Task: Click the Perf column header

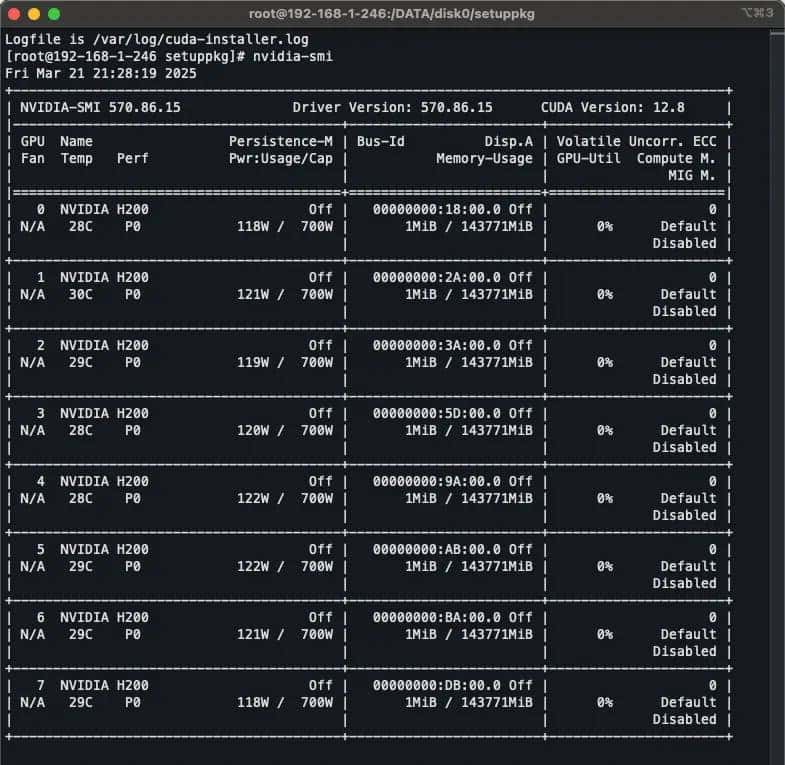Action: 133,158
